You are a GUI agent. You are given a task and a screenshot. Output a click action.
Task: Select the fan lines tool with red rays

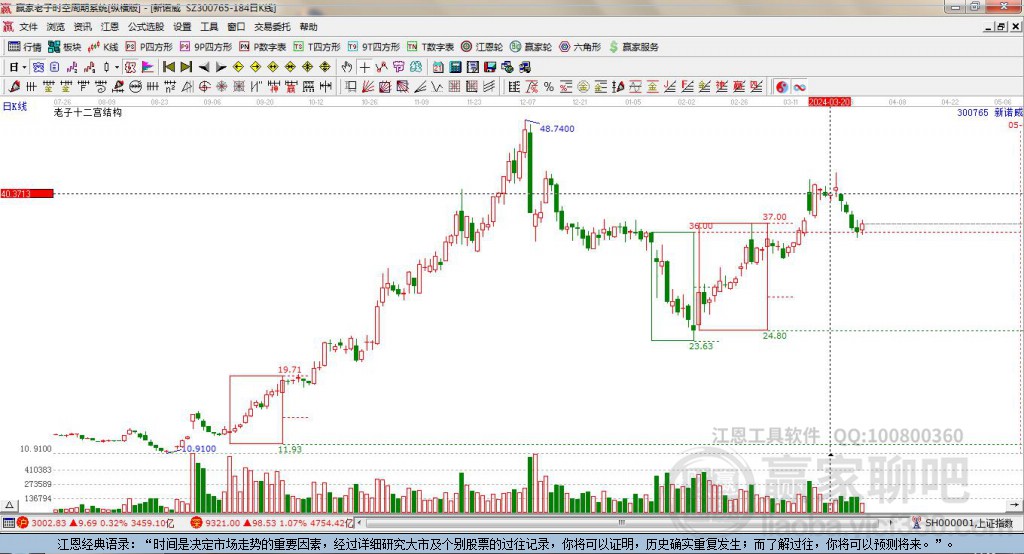click(x=368, y=87)
